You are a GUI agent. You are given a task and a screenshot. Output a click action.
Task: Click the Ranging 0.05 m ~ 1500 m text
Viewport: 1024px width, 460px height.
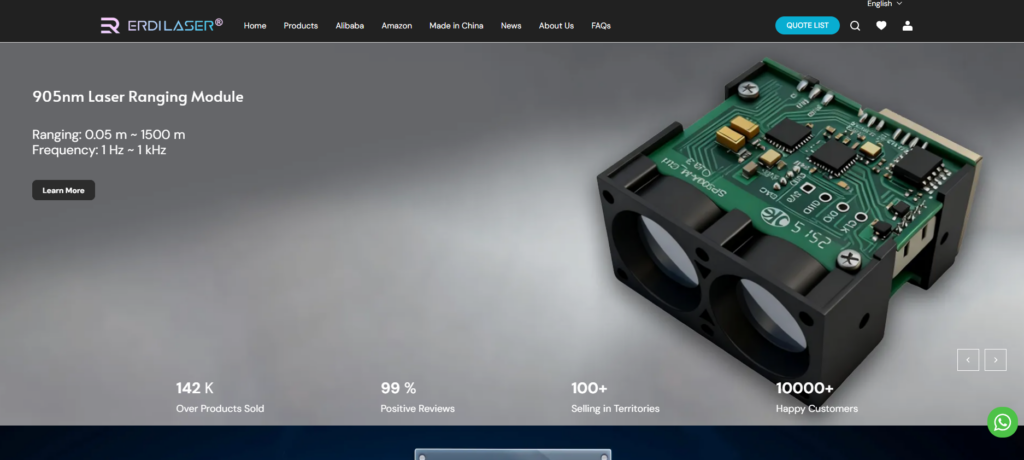[x=108, y=135]
